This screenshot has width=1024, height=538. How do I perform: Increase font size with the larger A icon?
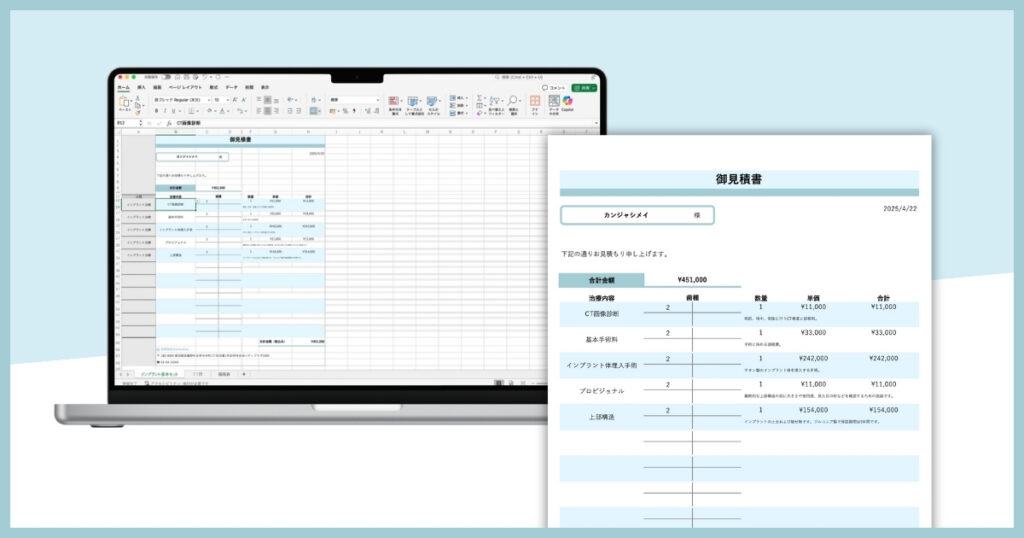[x=234, y=100]
